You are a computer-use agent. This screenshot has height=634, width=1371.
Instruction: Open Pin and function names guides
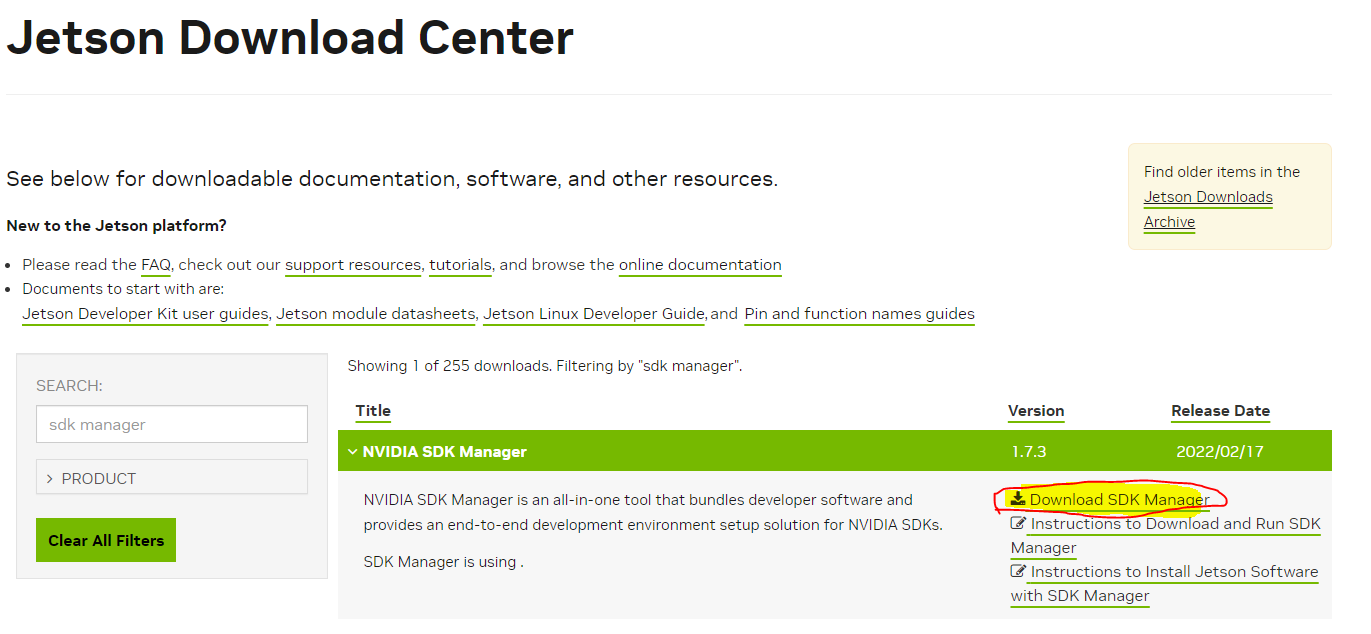click(859, 314)
